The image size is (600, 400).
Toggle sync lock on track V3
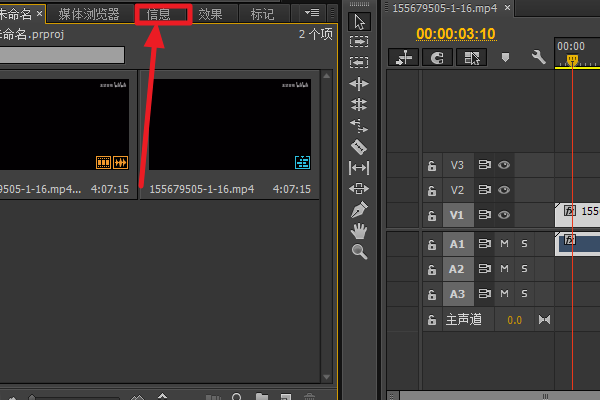click(484, 165)
